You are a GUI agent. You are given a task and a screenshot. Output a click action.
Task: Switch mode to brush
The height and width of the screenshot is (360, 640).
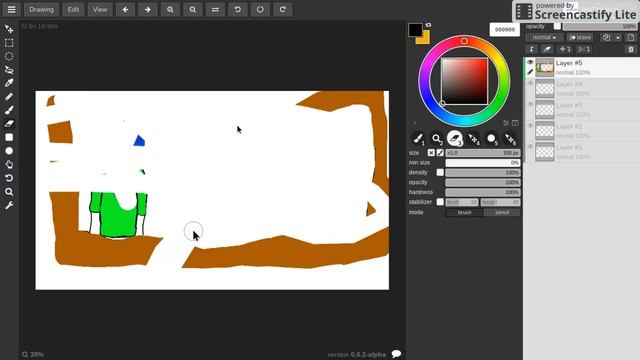pos(464,212)
